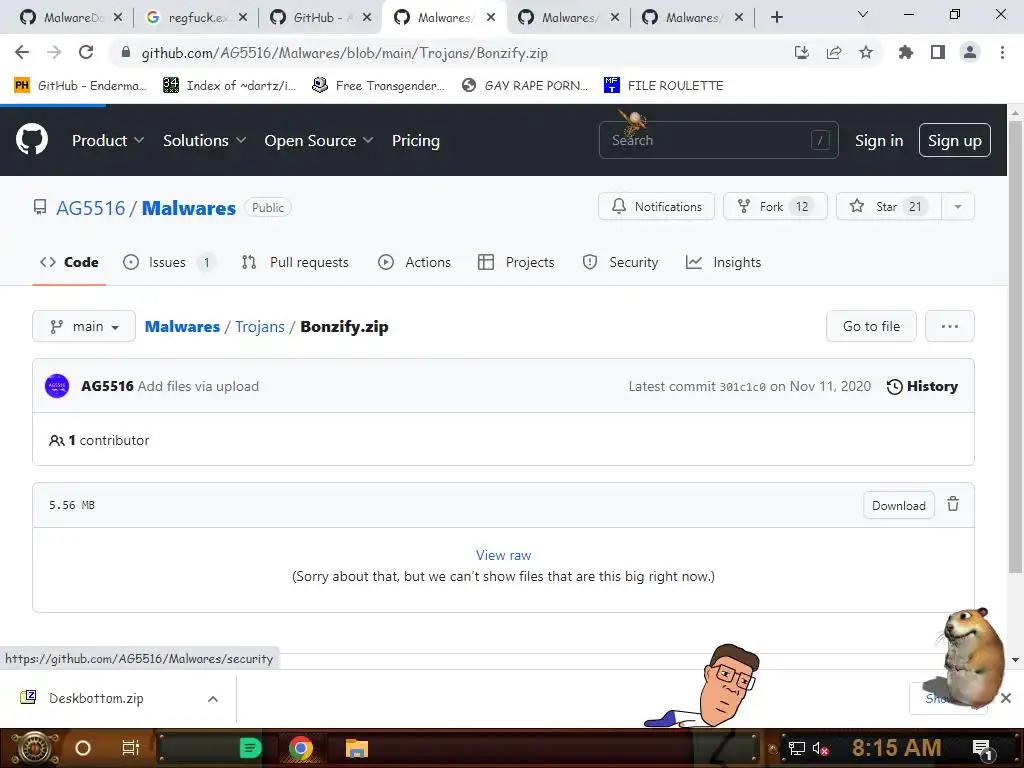Switch to the Code tab
The image size is (1024, 768).
(x=69, y=262)
